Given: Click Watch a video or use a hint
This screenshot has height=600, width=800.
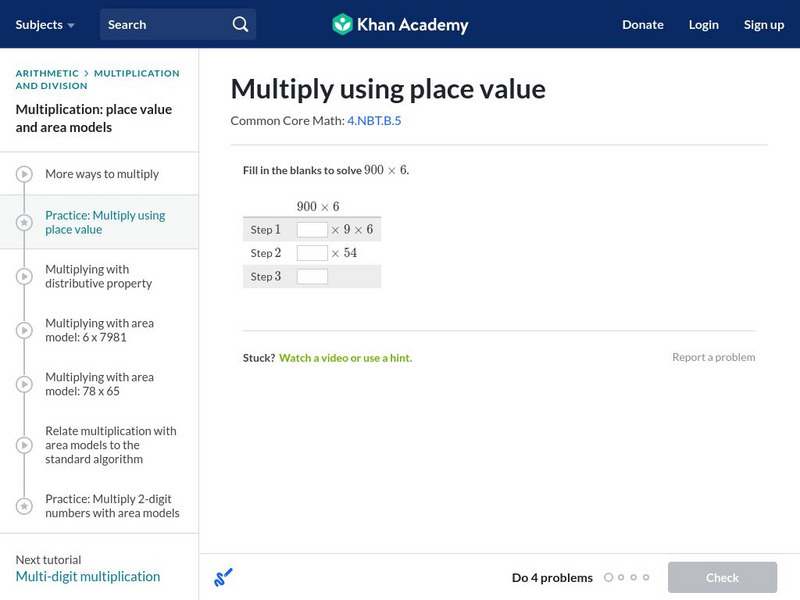Looking at the screenshot, I should pyautogui.click(x=346, y=357).
